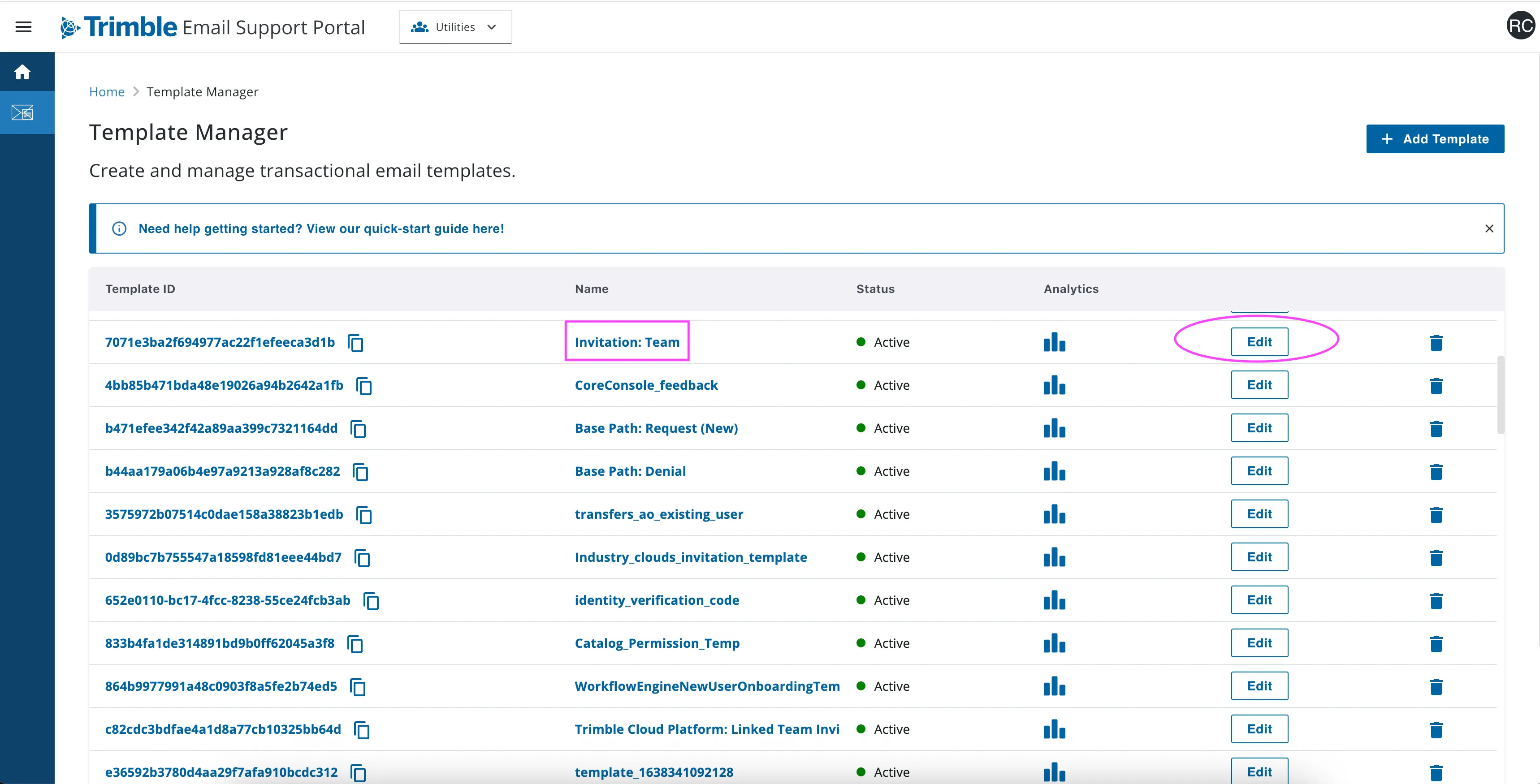Screen dimensions: 1540x784
Task: Open the Home breadcrumb link
Action: click(106, 92)
